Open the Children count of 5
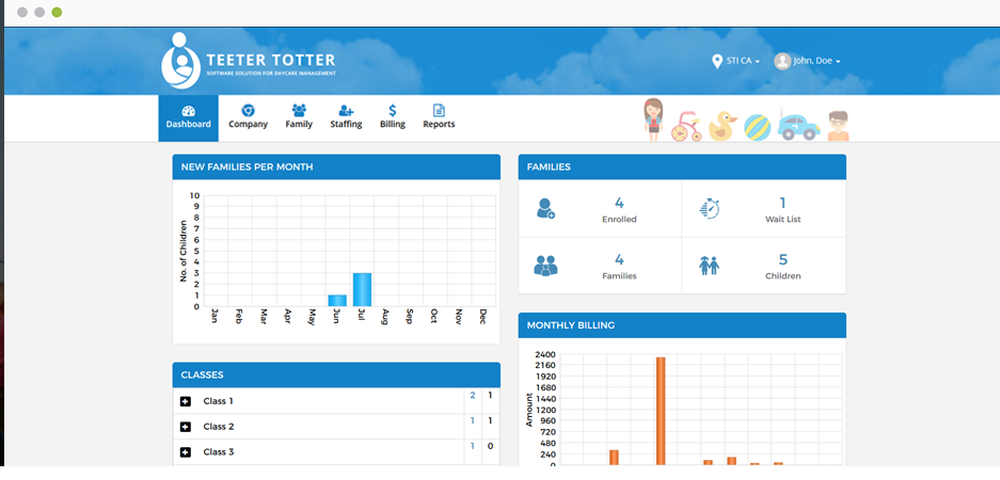Viewport: 1000px width, 480px height. 783,260
